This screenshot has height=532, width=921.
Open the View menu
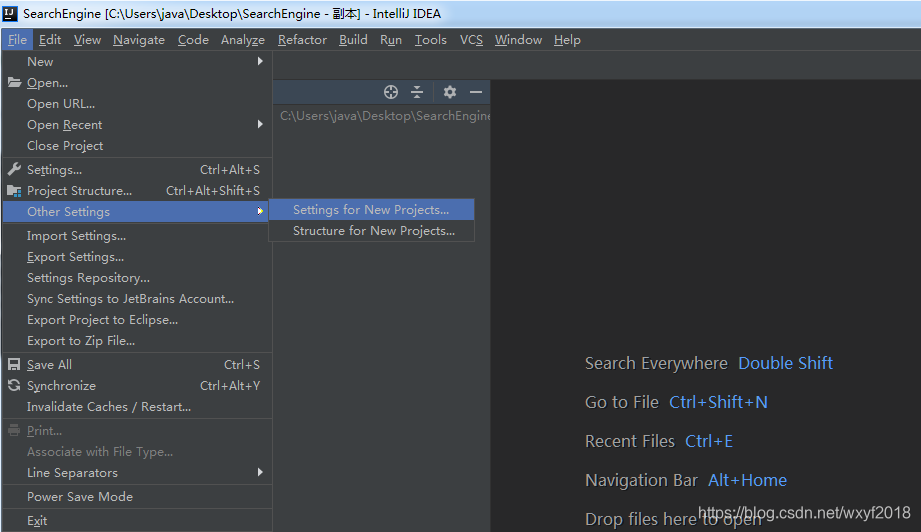coord(88,40)
